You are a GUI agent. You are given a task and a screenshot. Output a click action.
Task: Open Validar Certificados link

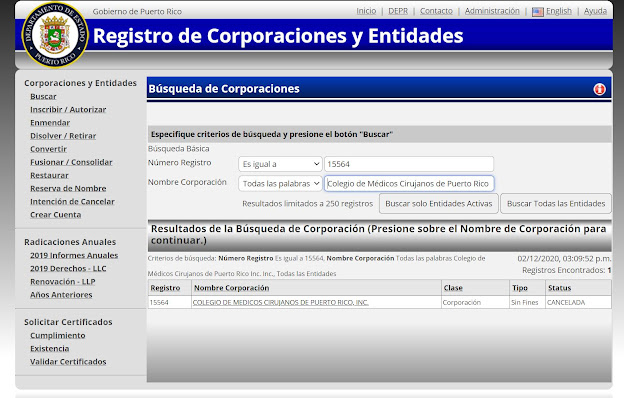tap(68, 361)
